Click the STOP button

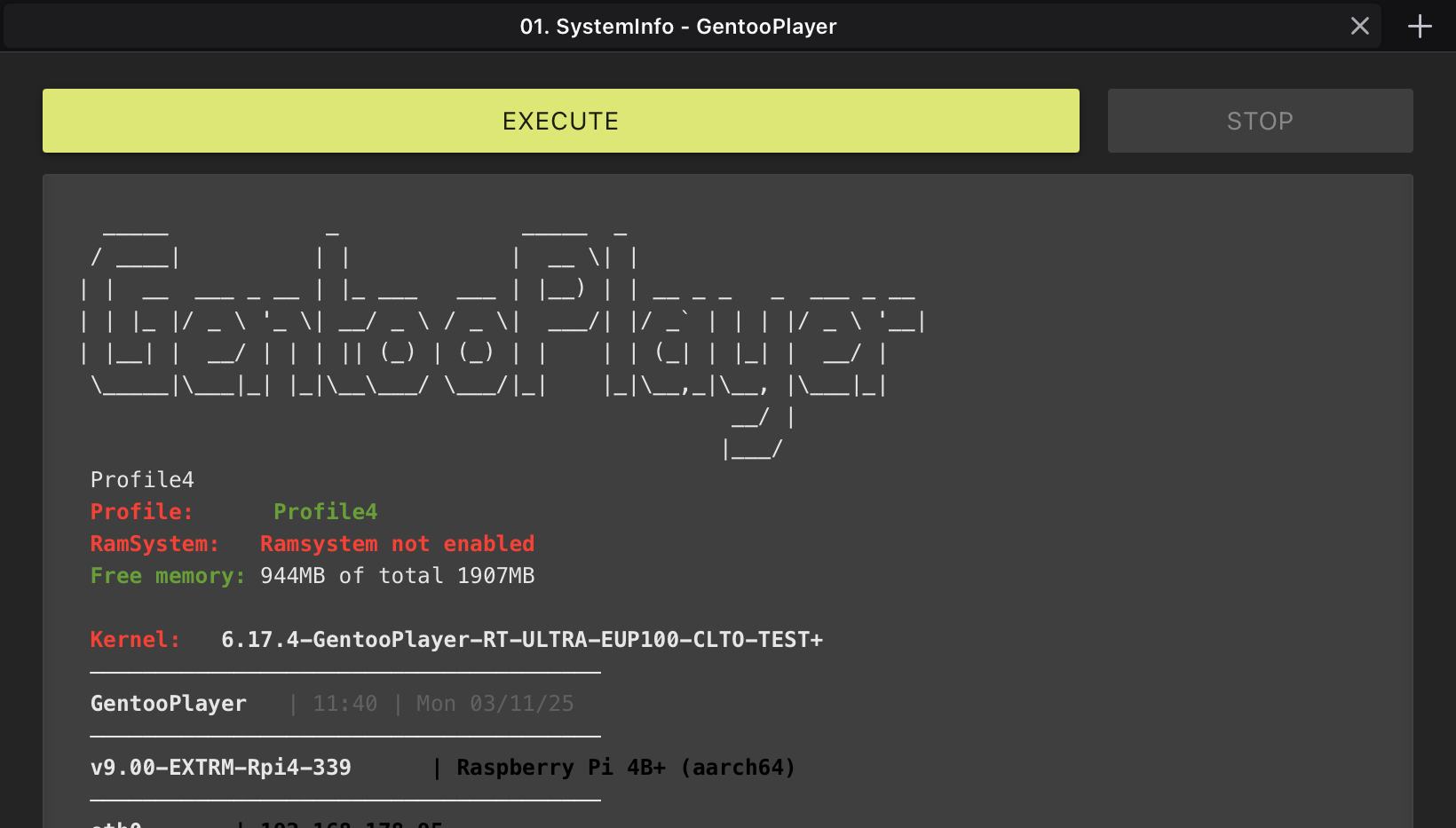[x=1260, y=121]
